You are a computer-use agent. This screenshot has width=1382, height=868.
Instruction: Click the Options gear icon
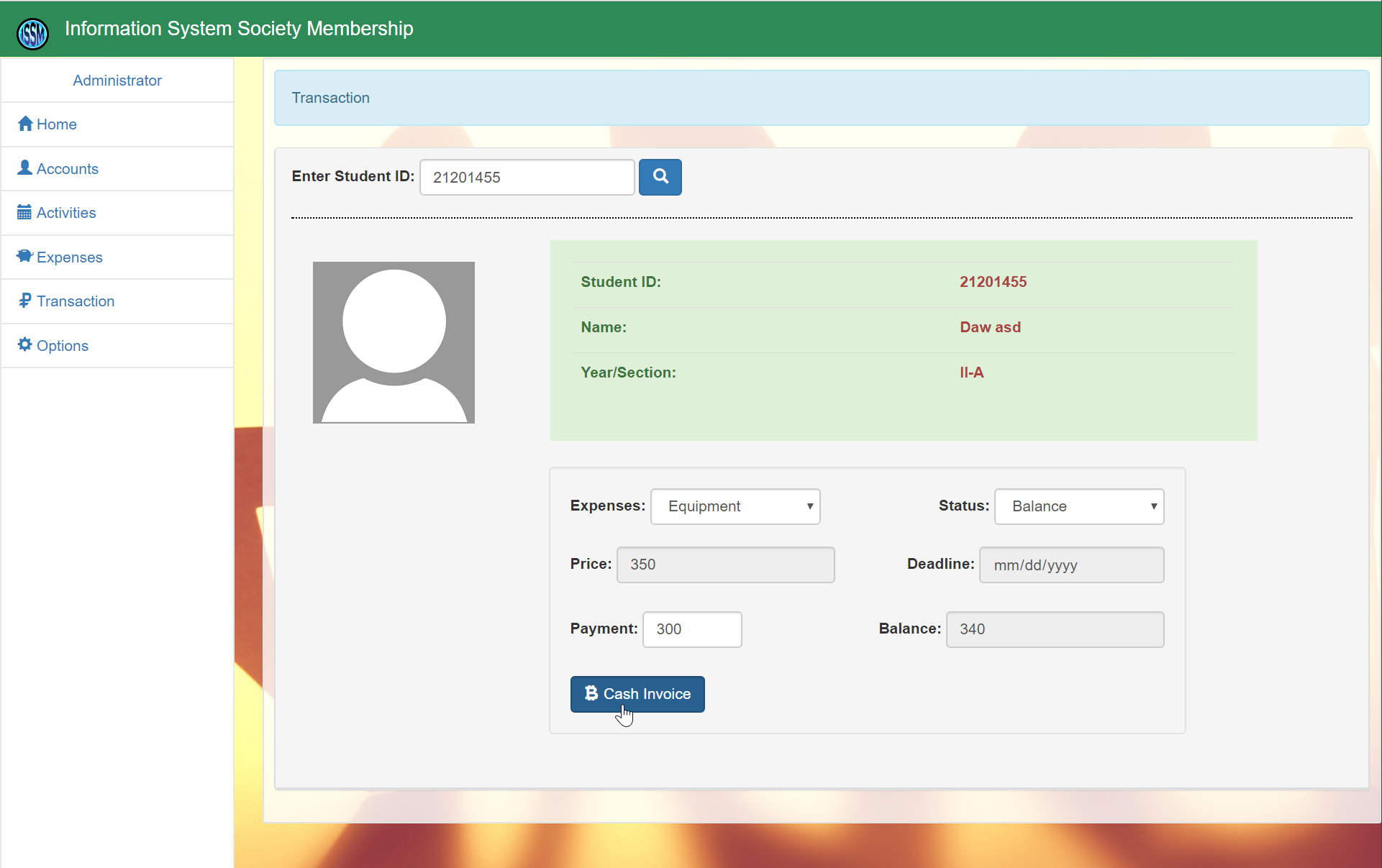click(25, 344)
